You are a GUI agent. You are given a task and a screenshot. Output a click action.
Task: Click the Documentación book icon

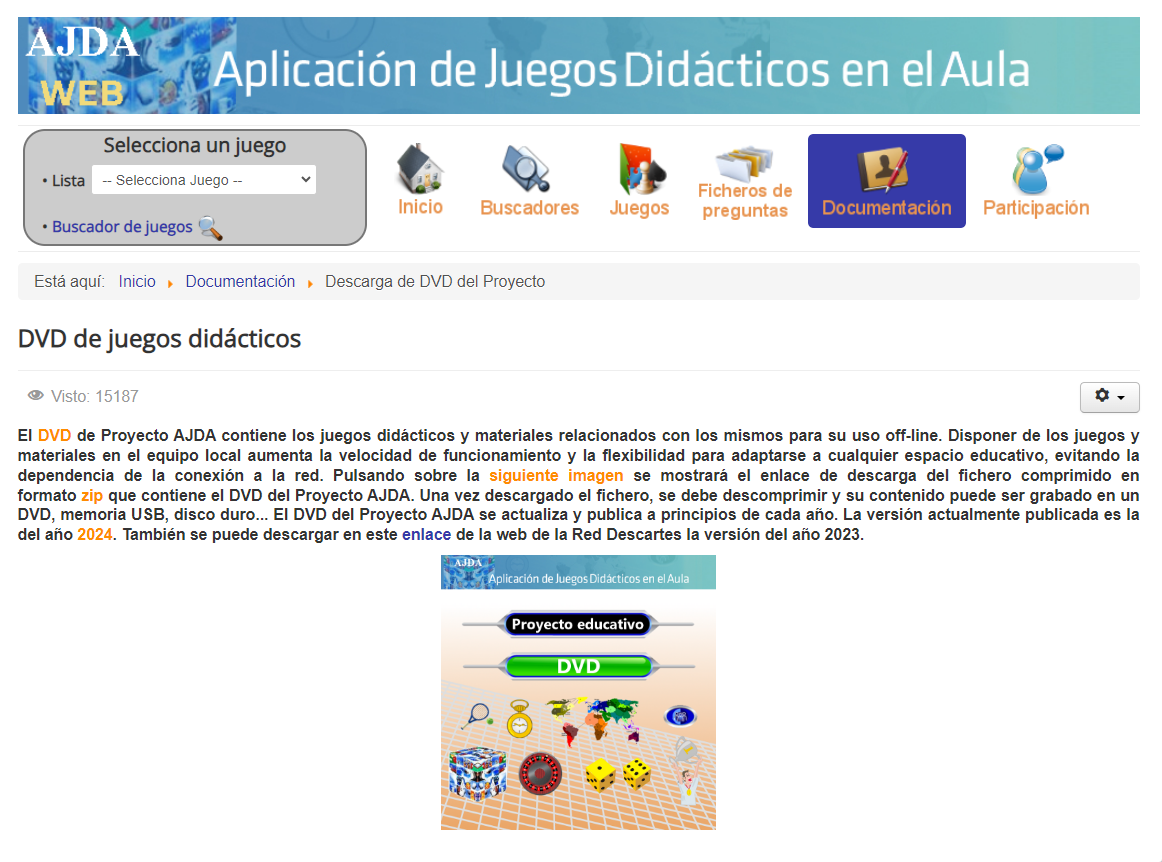pos(885,168)
